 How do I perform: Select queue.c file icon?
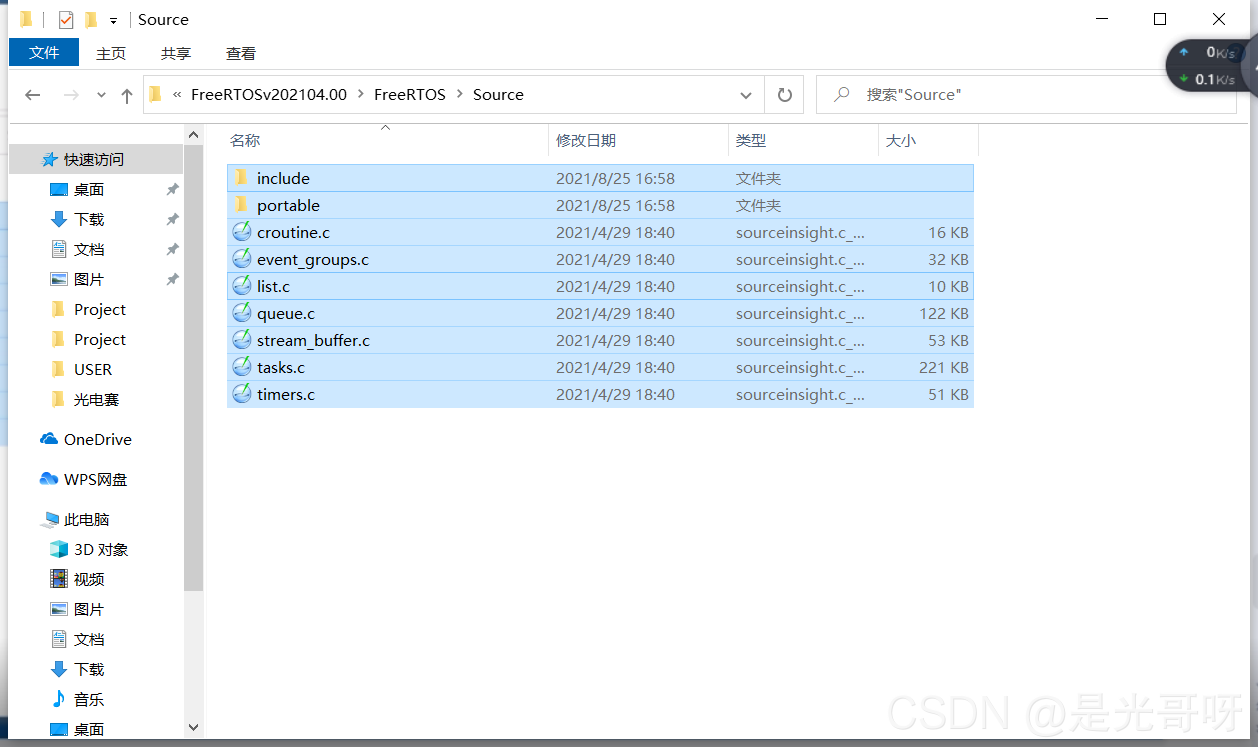[242, 313]
